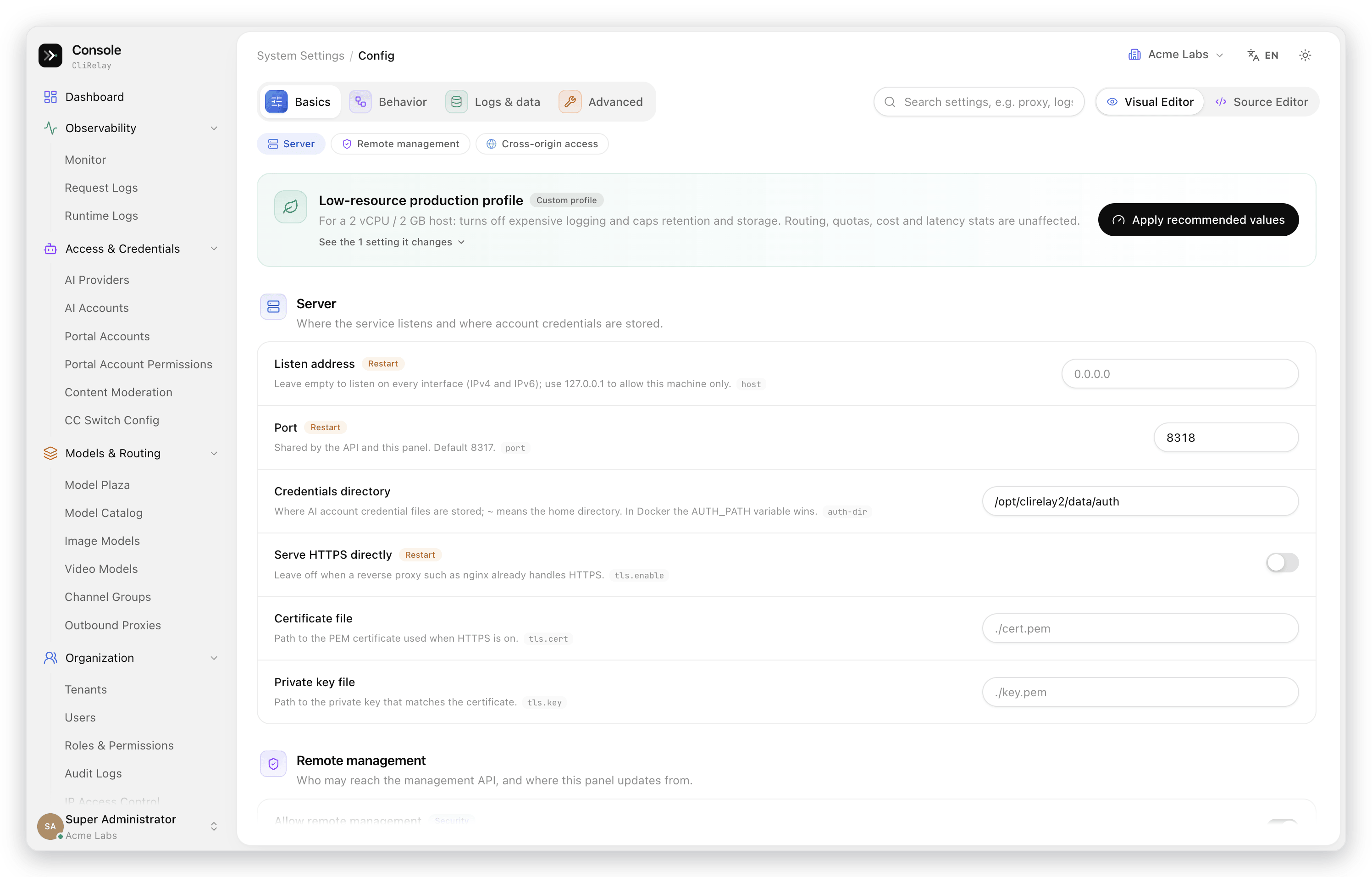Click the Certificate file path input
The width and height of the screenshot is (1372, 877).
click(x=1140, y=628)
